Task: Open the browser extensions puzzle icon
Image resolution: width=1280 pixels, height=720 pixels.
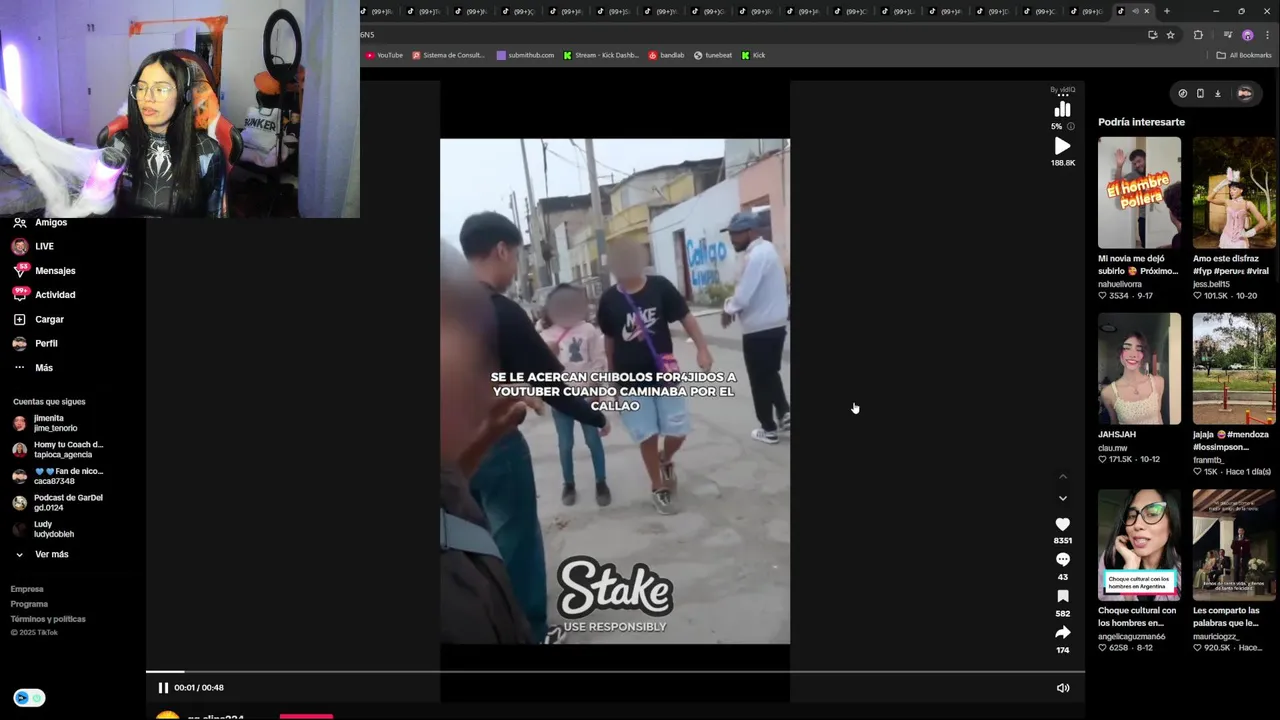Action: point(1198,35)
